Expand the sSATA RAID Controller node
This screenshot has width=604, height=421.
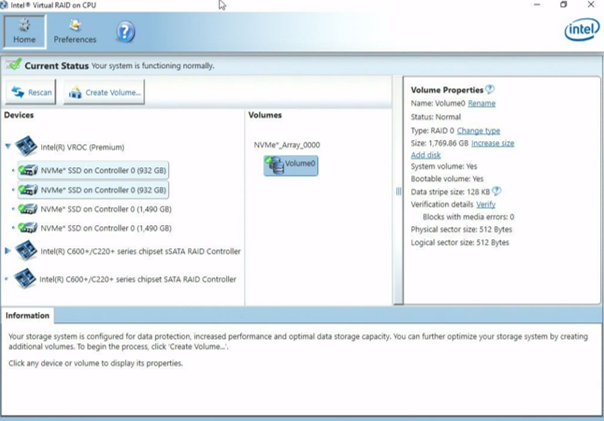(8, 251)
